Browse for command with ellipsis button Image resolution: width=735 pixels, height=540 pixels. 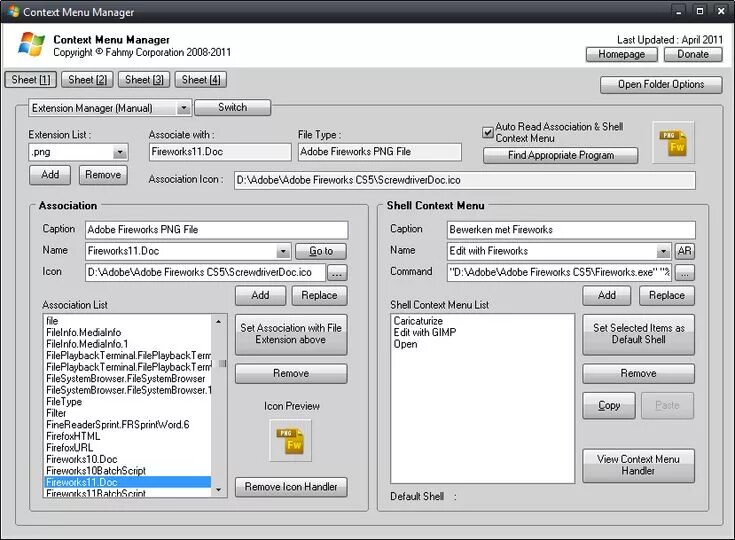pos(684,272)
